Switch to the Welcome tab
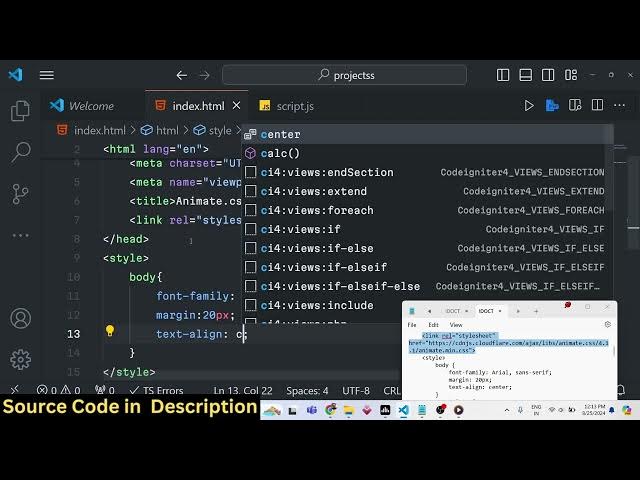Viewport: 640px width, 480px height. [x=90, y=106]
